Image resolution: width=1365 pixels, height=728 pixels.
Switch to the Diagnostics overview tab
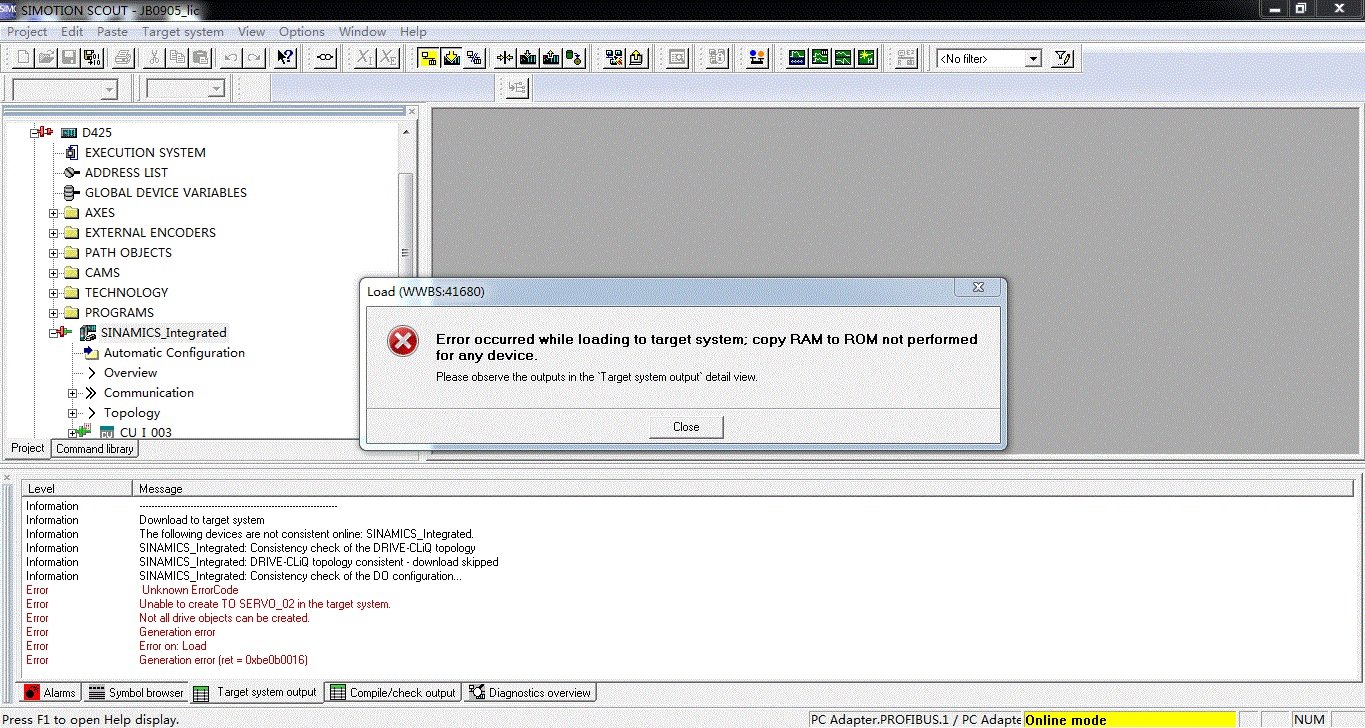click(x=529, y=692)
